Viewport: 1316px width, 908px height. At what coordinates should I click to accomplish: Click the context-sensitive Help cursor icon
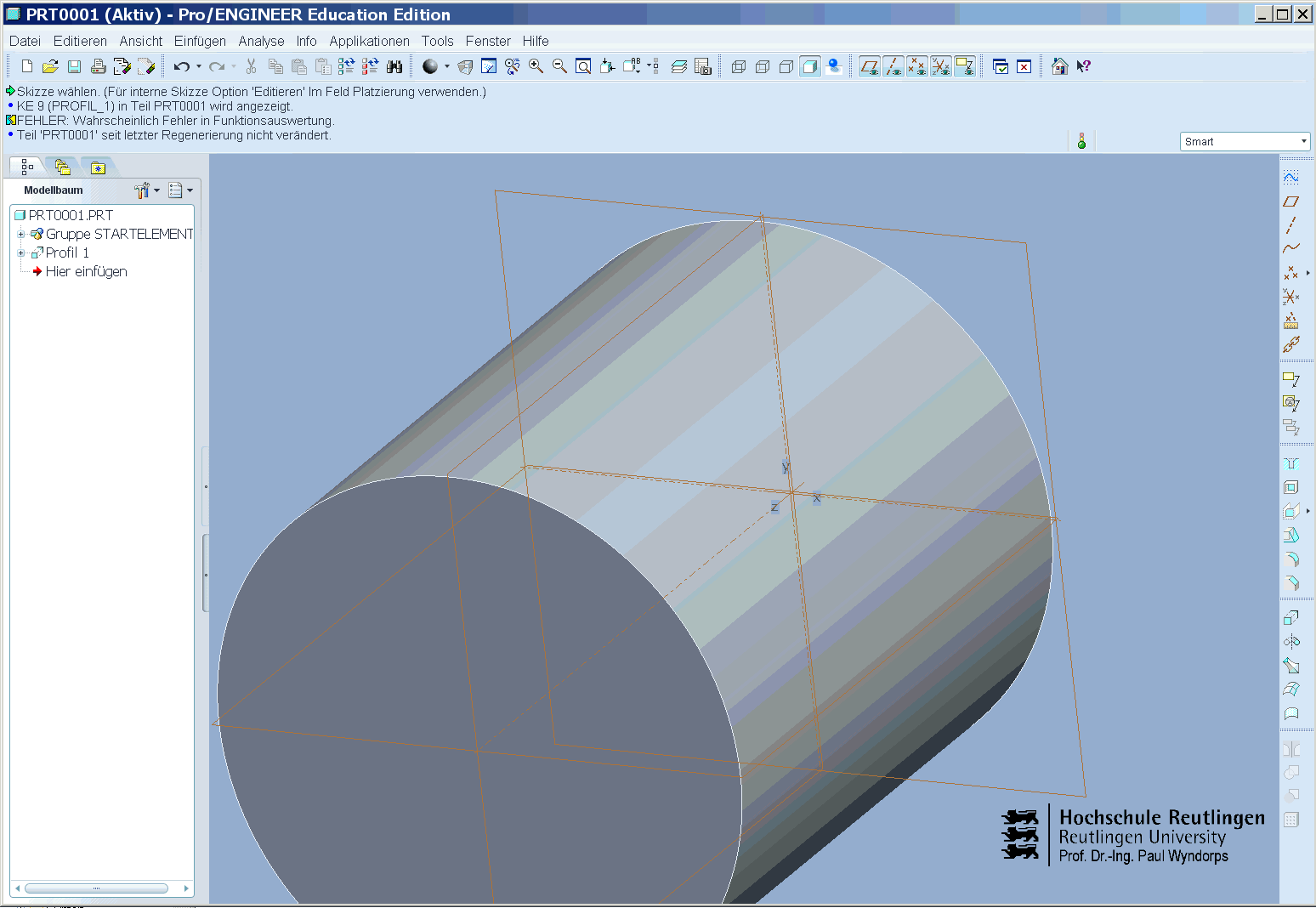click(x=1083, y=66)
